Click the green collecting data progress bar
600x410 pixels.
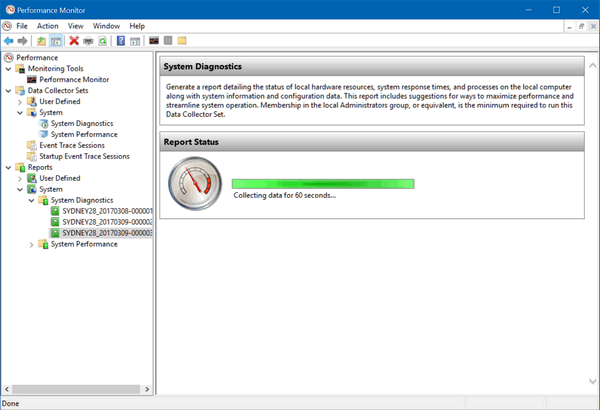(x=323, y=184)
